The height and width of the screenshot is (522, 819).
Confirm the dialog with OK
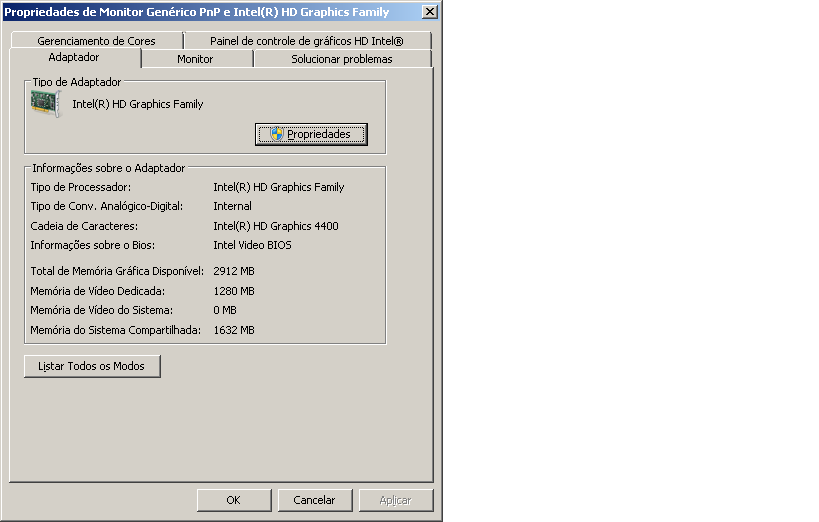point(233,500)
